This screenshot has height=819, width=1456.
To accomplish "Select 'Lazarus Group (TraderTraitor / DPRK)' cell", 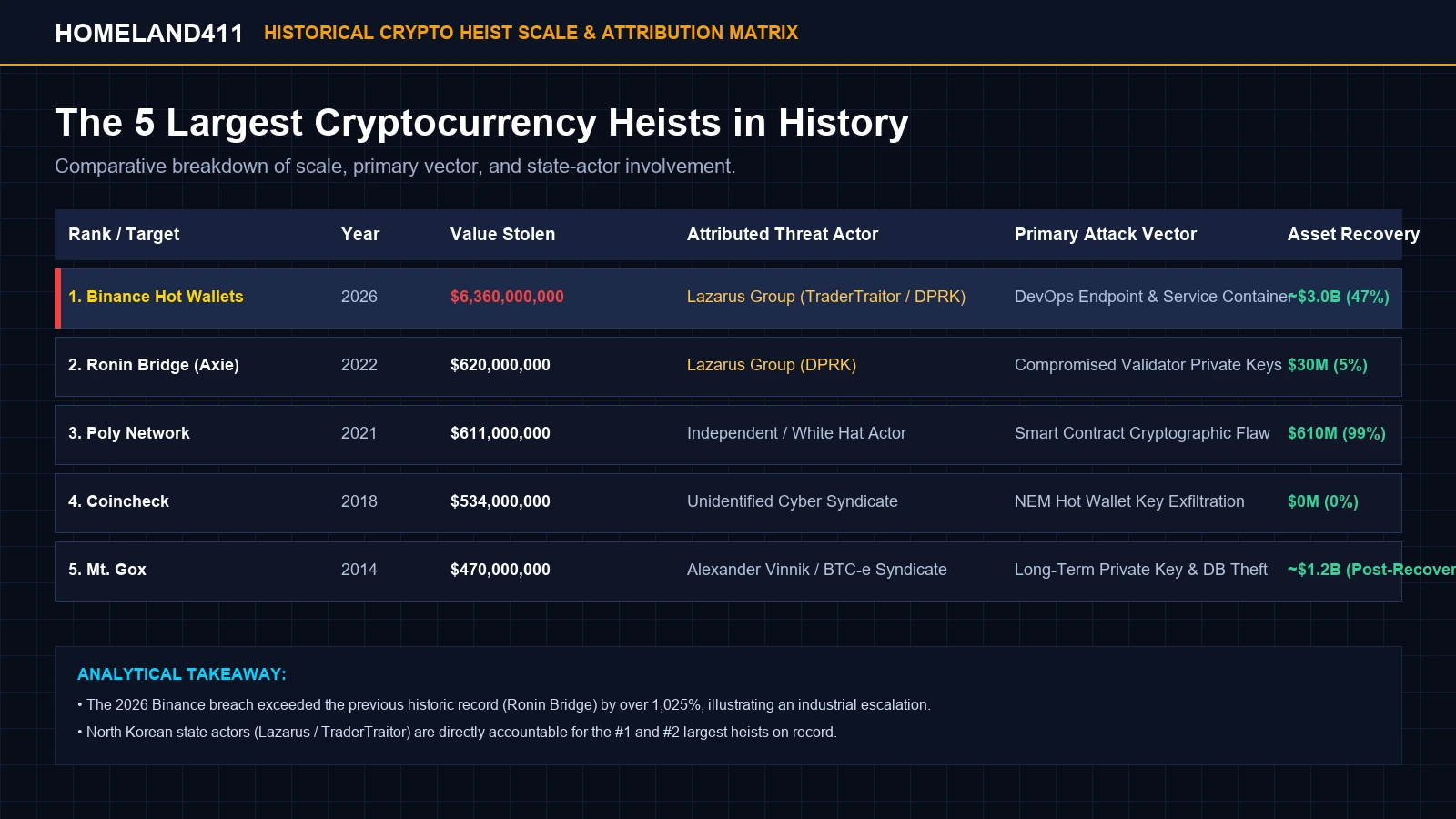I will pyautogui.click(x=826, y=297).
